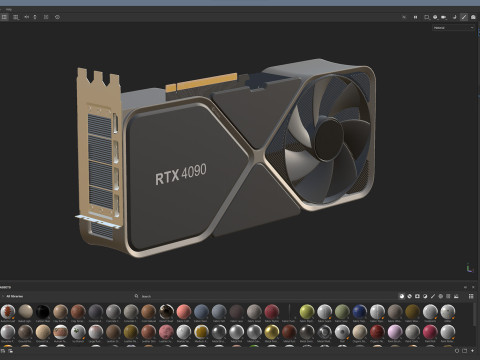Click the circle icon at Assets bottom-right
Image resolution: width=480 pixels, height=360 pixels.
pyautogui.click(x=457, y=351)
